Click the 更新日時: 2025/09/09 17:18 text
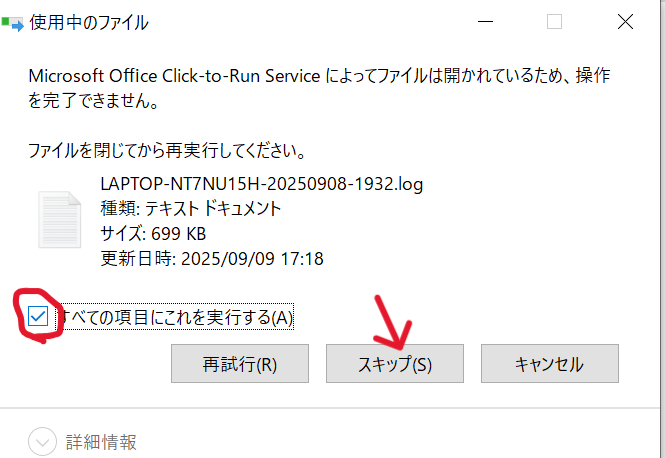665x458 pixels. [x=212, y=258]
